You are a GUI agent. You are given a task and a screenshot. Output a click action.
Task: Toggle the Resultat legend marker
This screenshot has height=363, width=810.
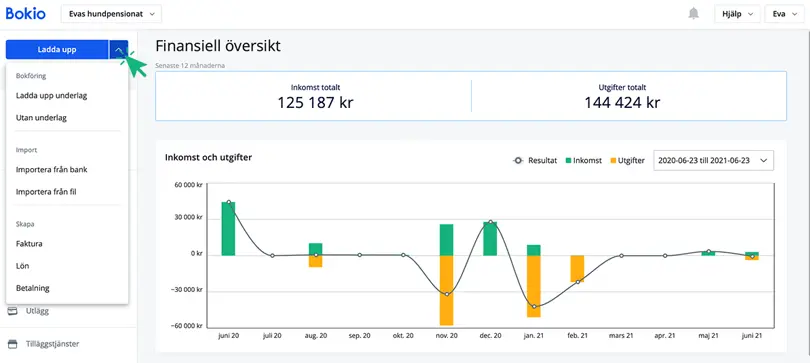coord(518,161)
